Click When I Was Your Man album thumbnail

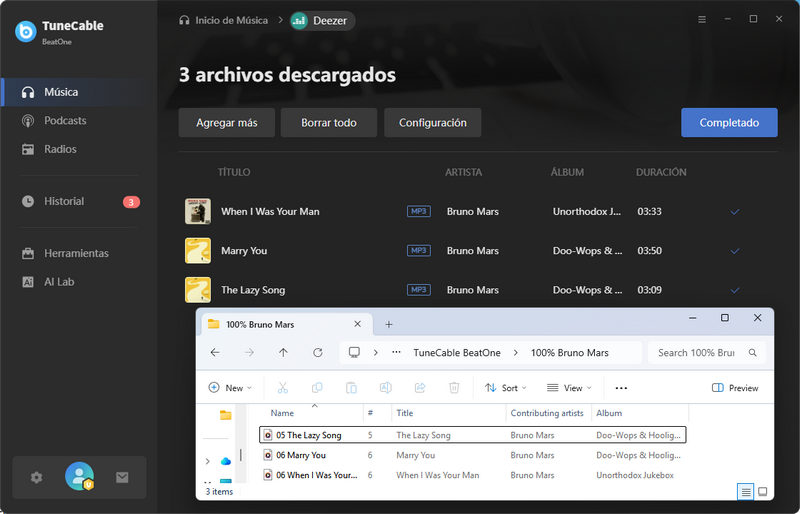198,212
